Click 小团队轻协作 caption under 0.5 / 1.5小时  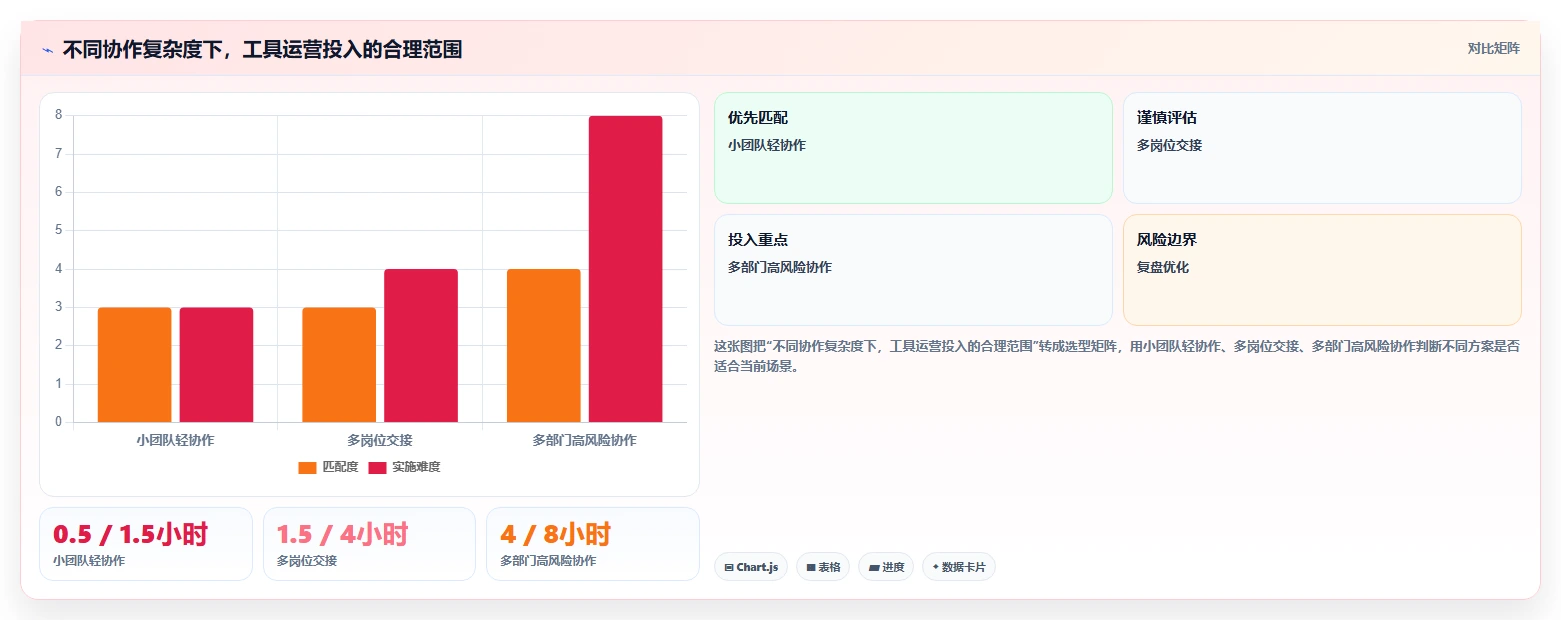pyautogui.click(x=89, y=561)
